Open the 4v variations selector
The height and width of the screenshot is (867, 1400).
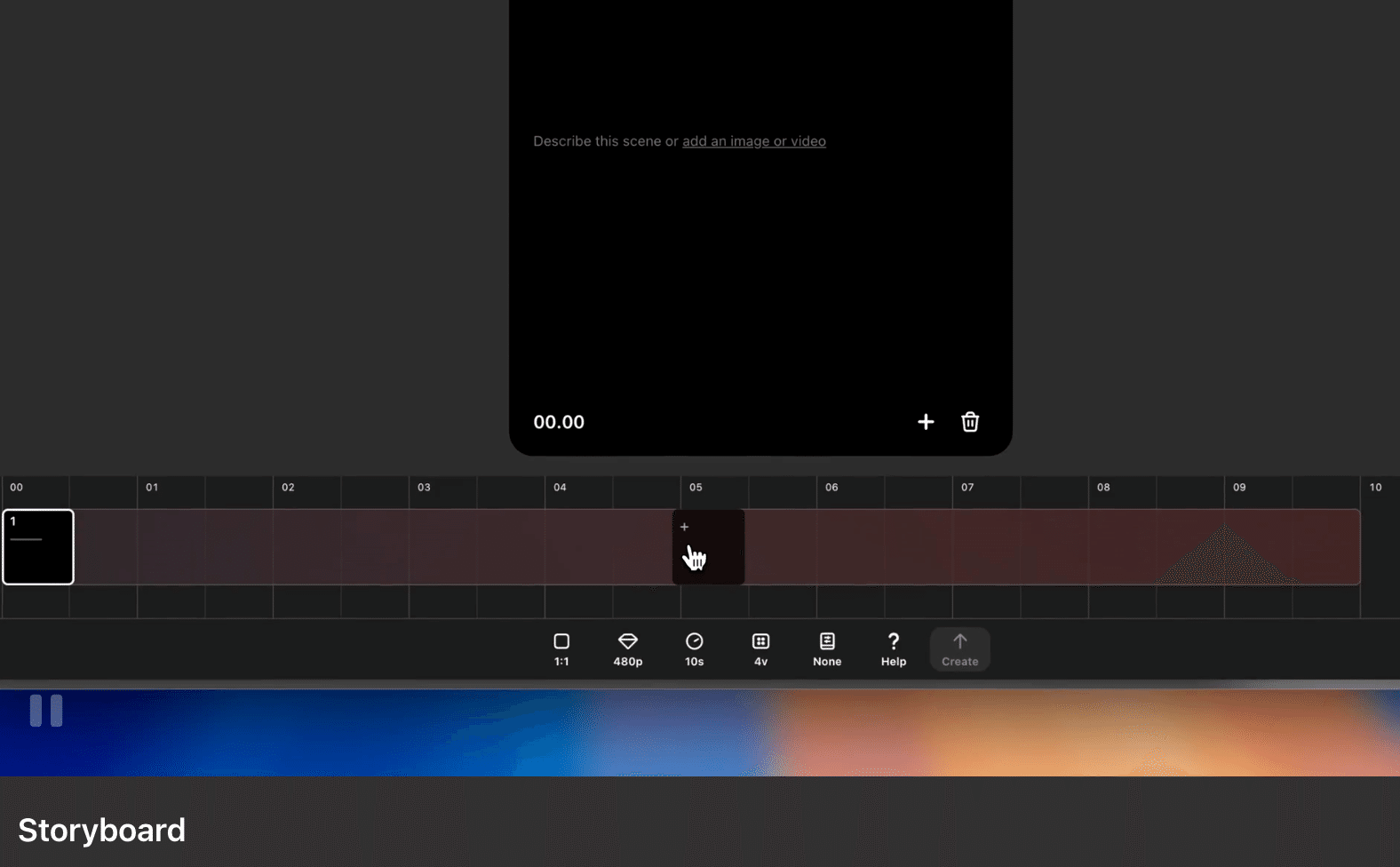click(760, 649)
